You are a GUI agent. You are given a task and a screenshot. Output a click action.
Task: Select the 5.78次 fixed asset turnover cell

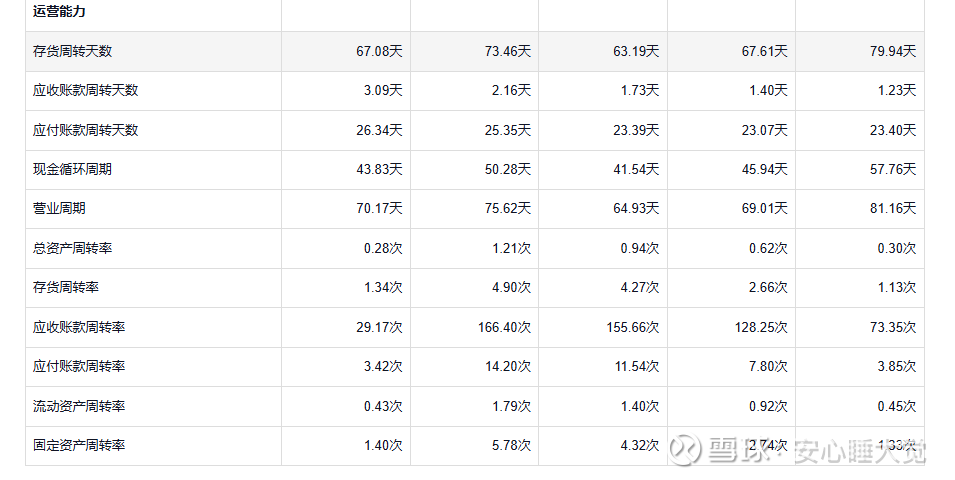click(x=512, y=445)
